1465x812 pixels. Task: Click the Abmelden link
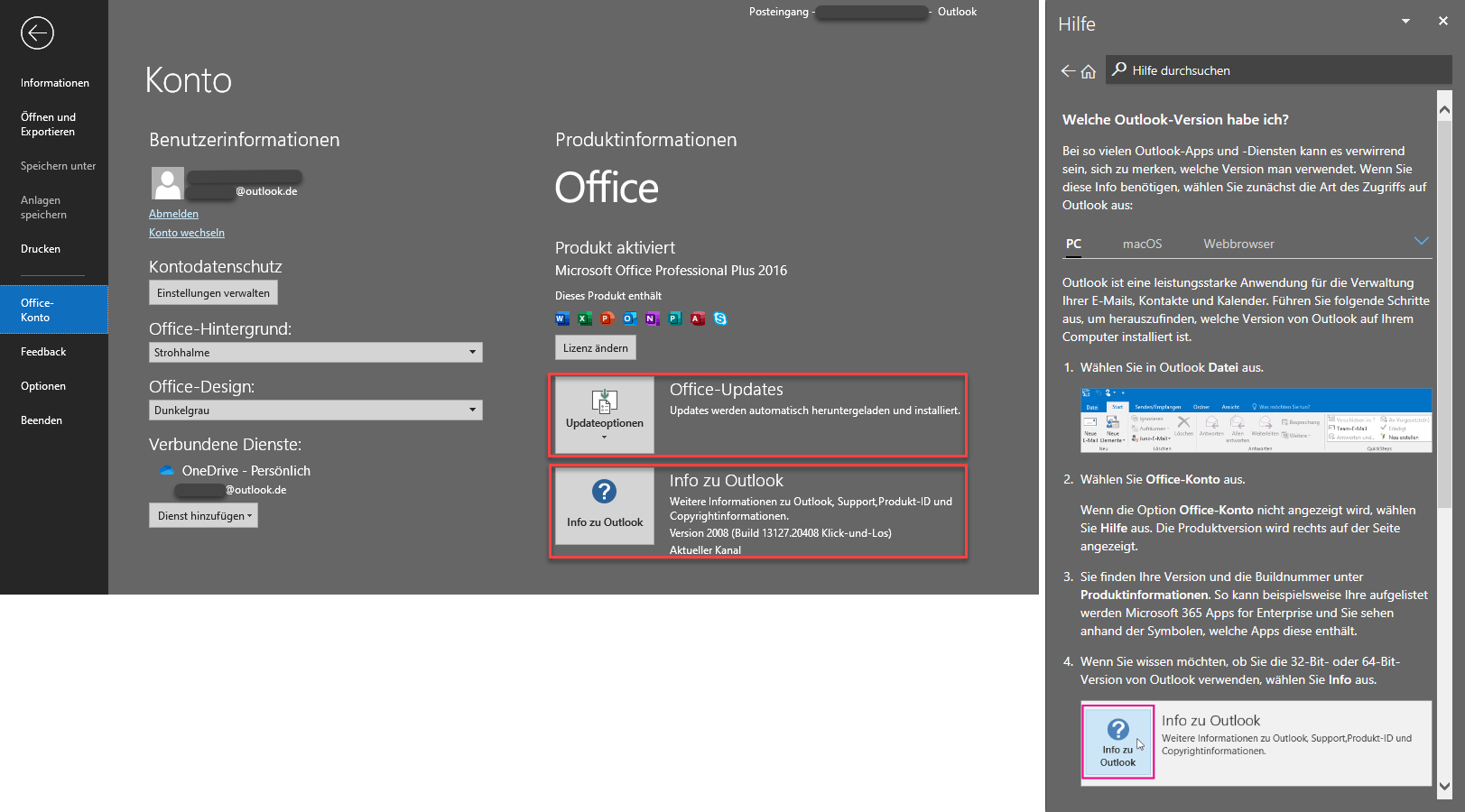pyautogui.click(x=173, y=214)
